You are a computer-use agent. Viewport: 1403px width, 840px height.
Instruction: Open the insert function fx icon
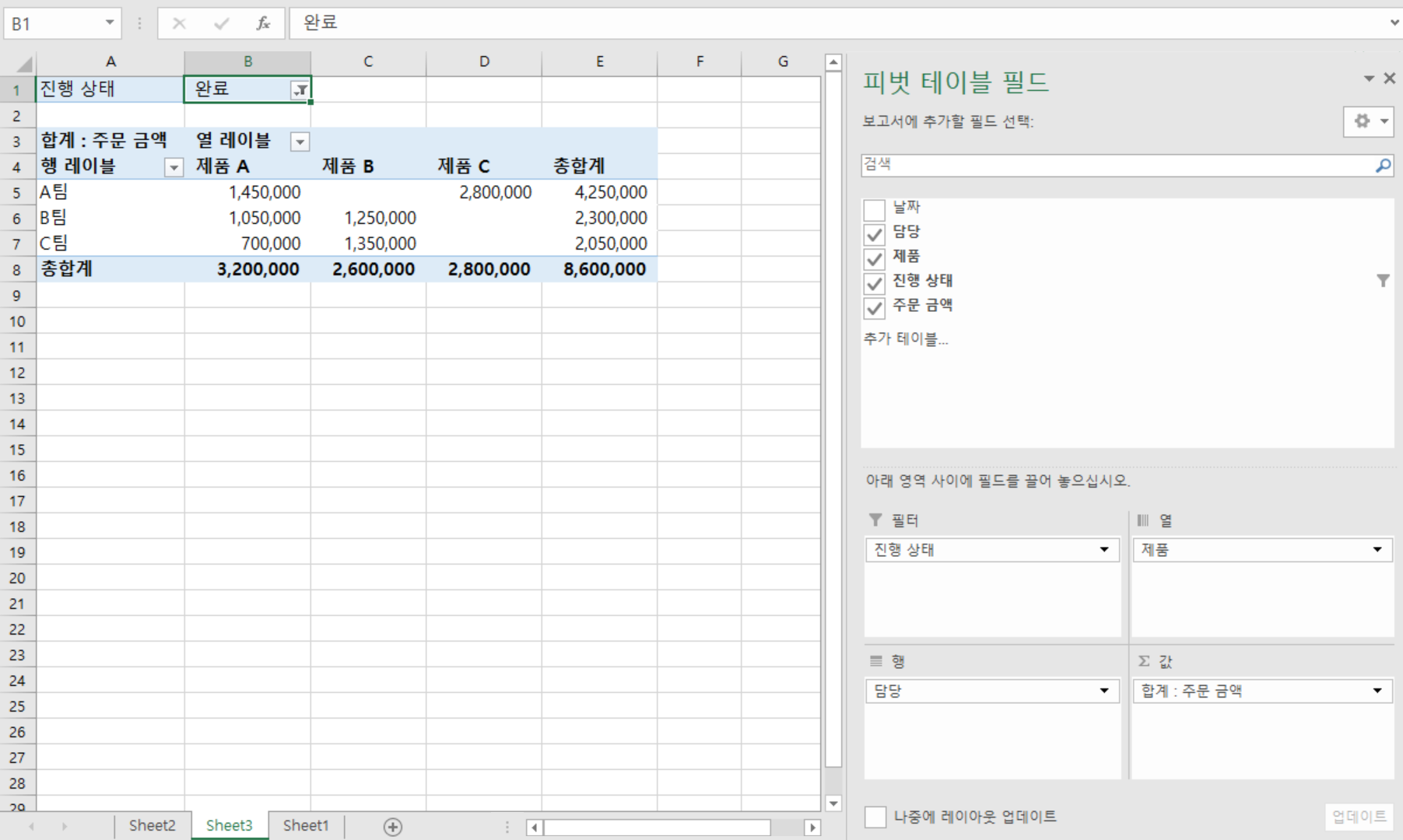point(263,23)
